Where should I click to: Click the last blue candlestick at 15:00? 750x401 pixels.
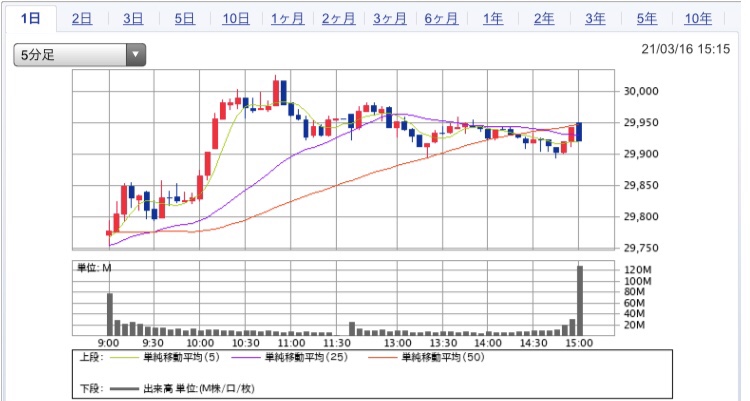(579, 132)
